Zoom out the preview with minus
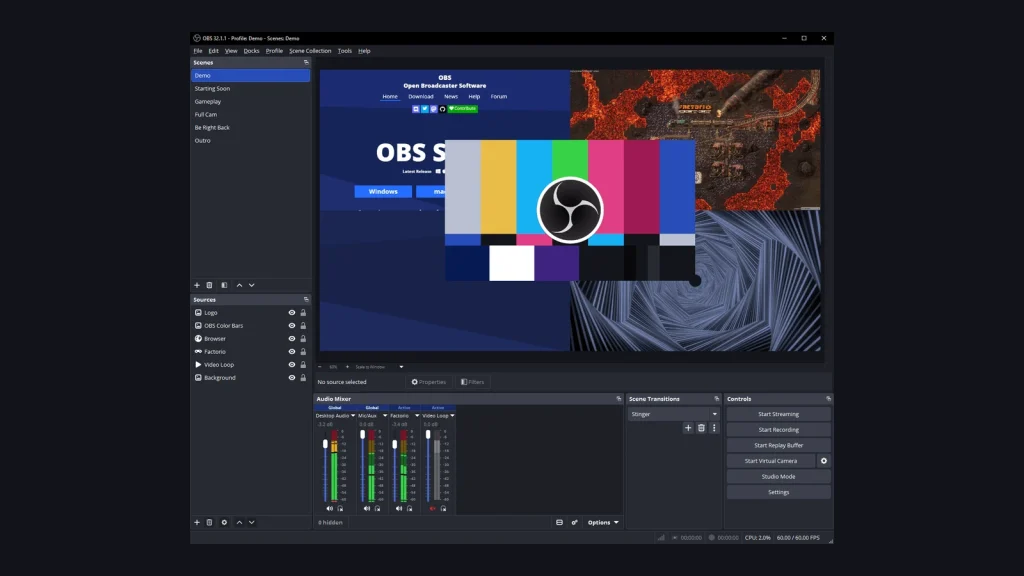The height and width of the screenshot is (576, 1024). [x=319, y=367]
